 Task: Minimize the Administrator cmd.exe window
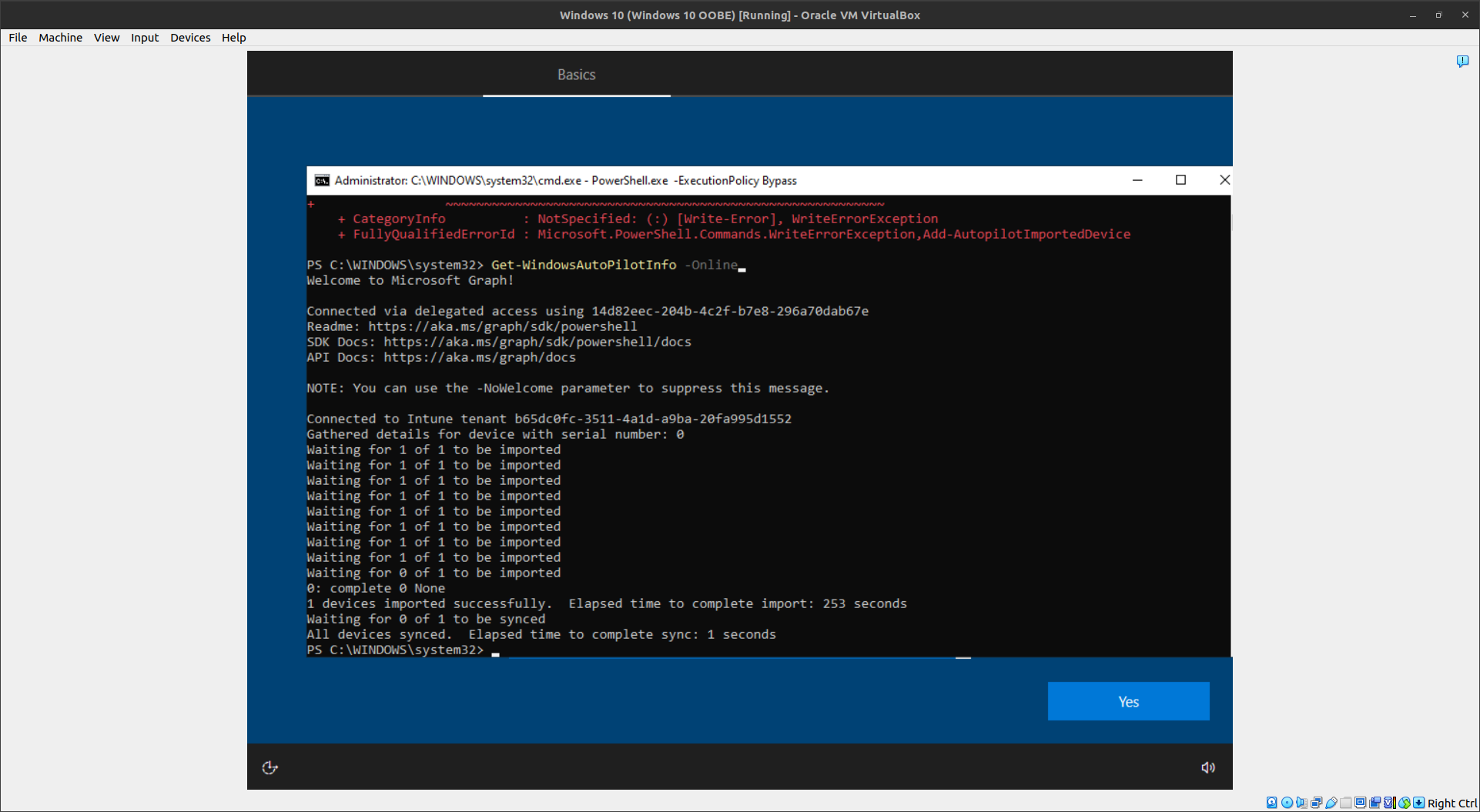1137,180
